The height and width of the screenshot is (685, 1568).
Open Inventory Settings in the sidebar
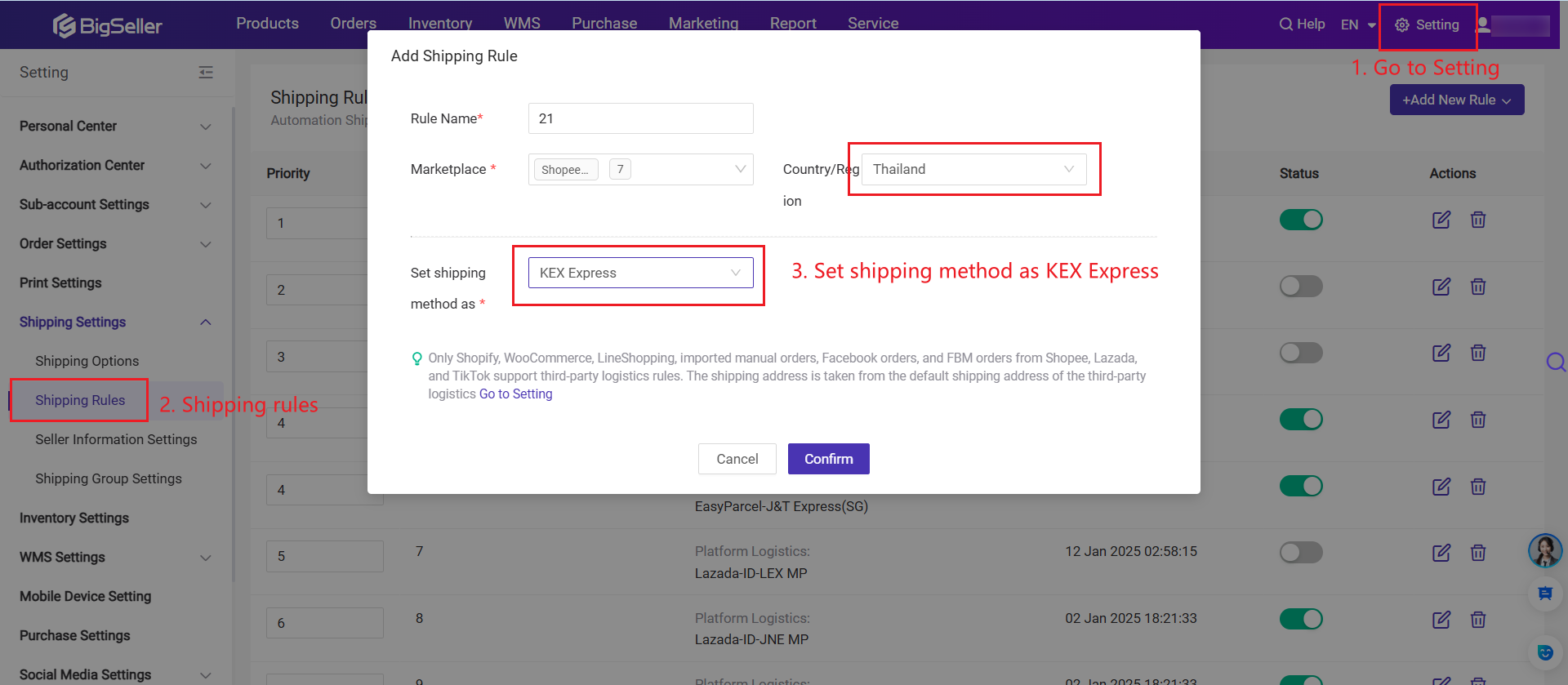(74, 518)
